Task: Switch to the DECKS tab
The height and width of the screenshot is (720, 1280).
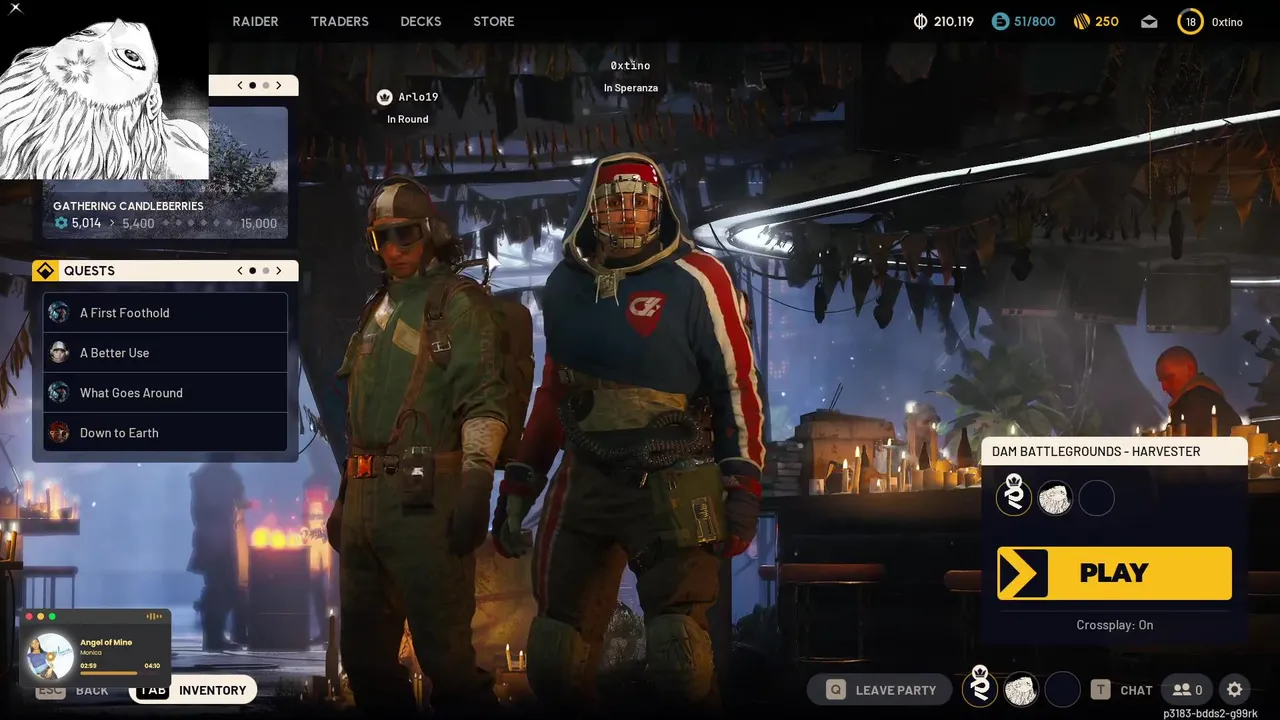Action: (x=420, y=21)
